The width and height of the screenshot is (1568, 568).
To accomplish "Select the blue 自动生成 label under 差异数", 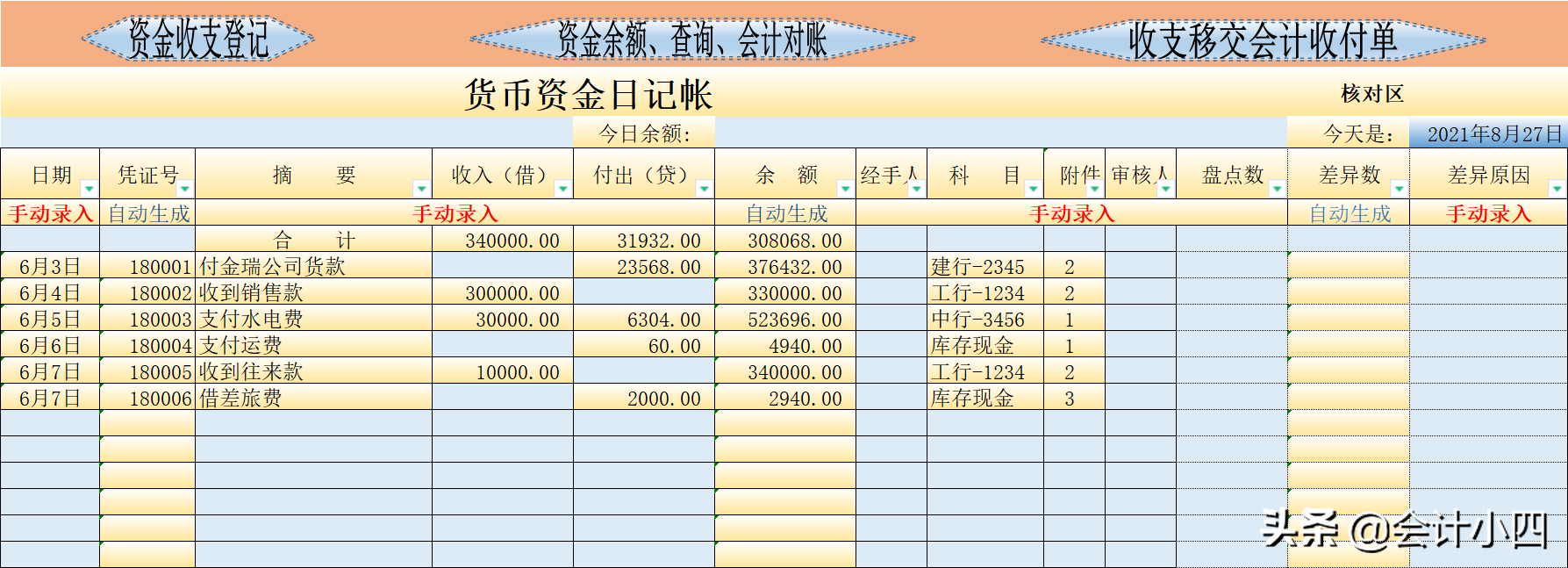I will (1350, 213).
